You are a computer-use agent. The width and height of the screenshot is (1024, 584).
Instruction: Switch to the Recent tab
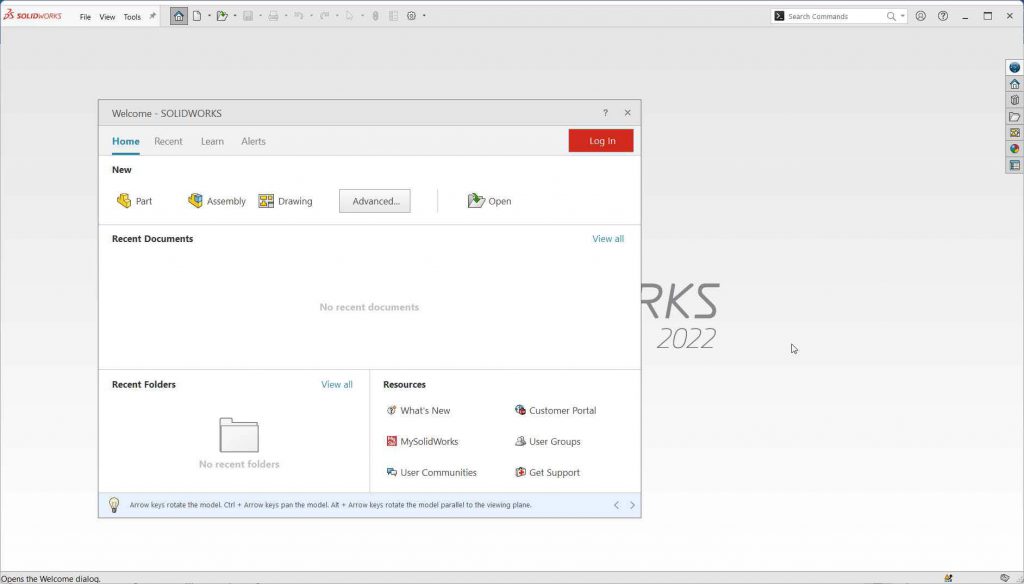[x=168, y=141]
